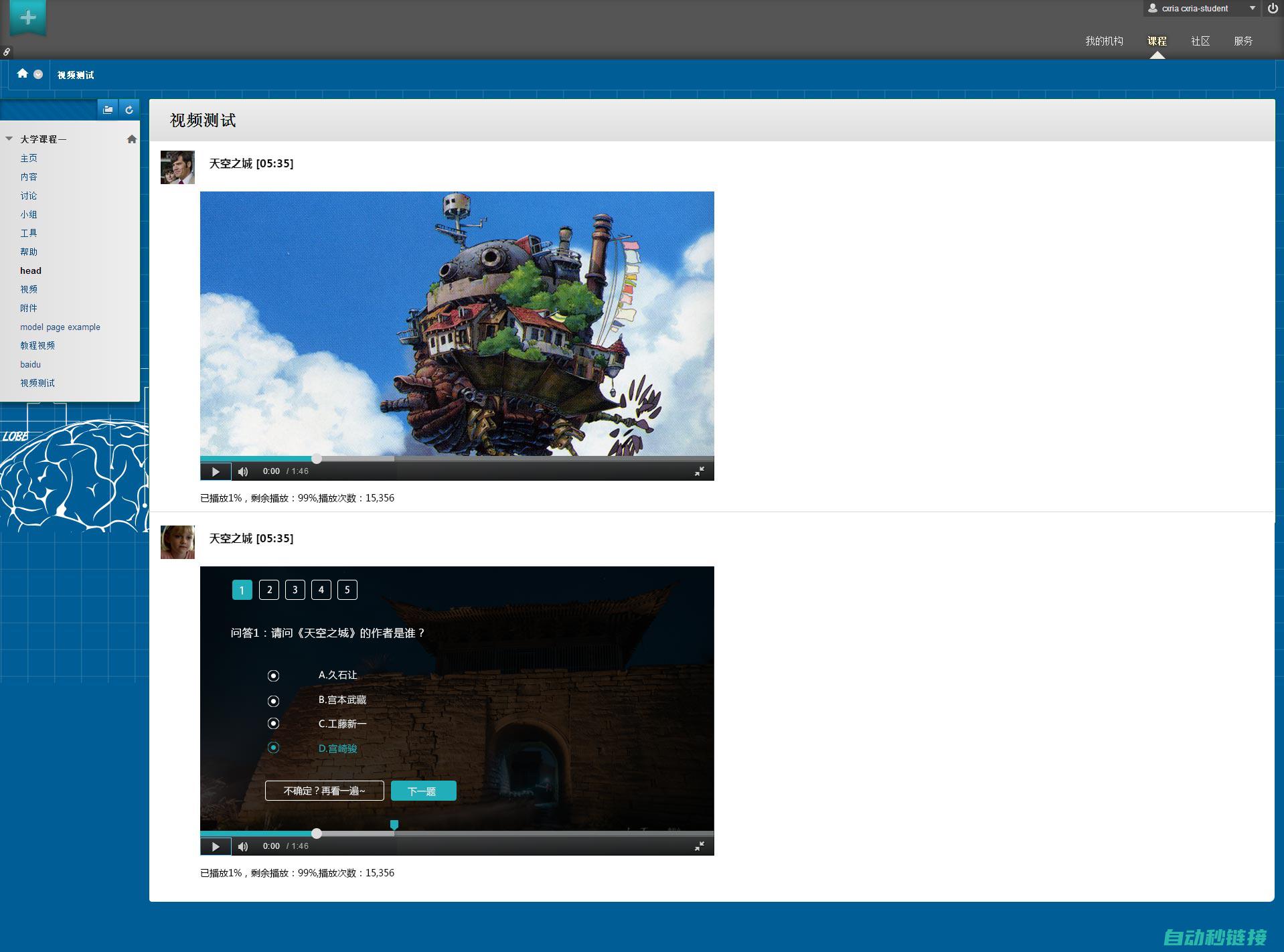Click 下一题 button
Viewport: 1284px width, 952px height.
[x=423, y=791]
